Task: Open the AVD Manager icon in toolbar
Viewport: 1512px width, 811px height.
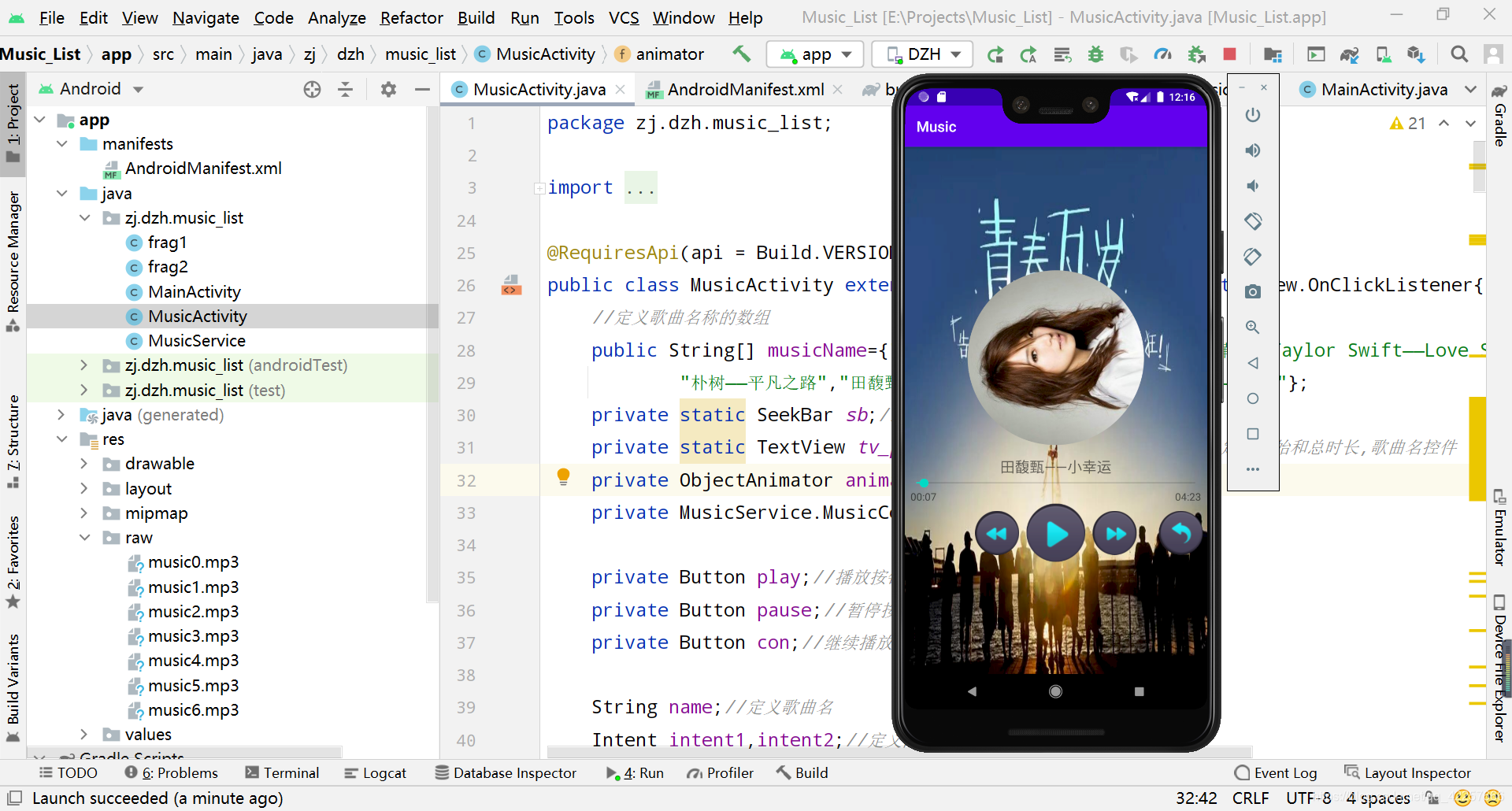Action: pyautogui.click(x=1383, y=54)
